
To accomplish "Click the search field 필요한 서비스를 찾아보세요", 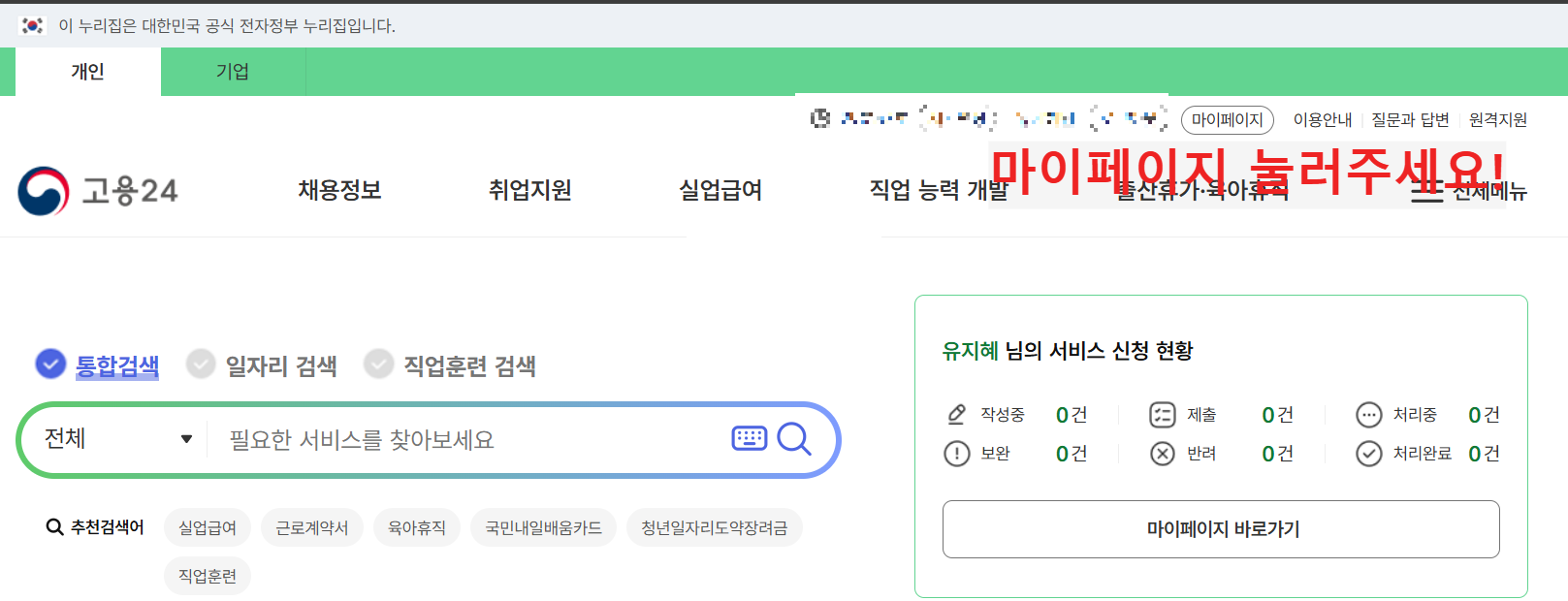I will click(x=470, y=440).
